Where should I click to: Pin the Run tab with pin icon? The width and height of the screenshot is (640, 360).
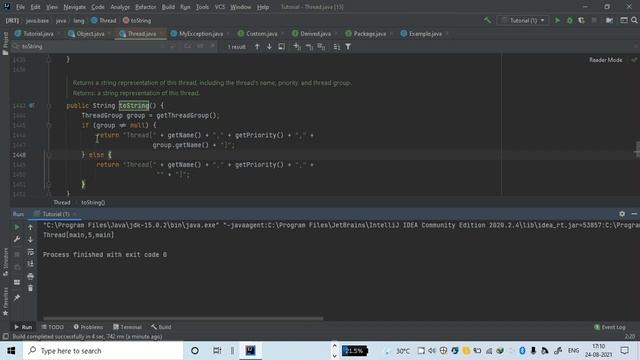click(17, 298)
